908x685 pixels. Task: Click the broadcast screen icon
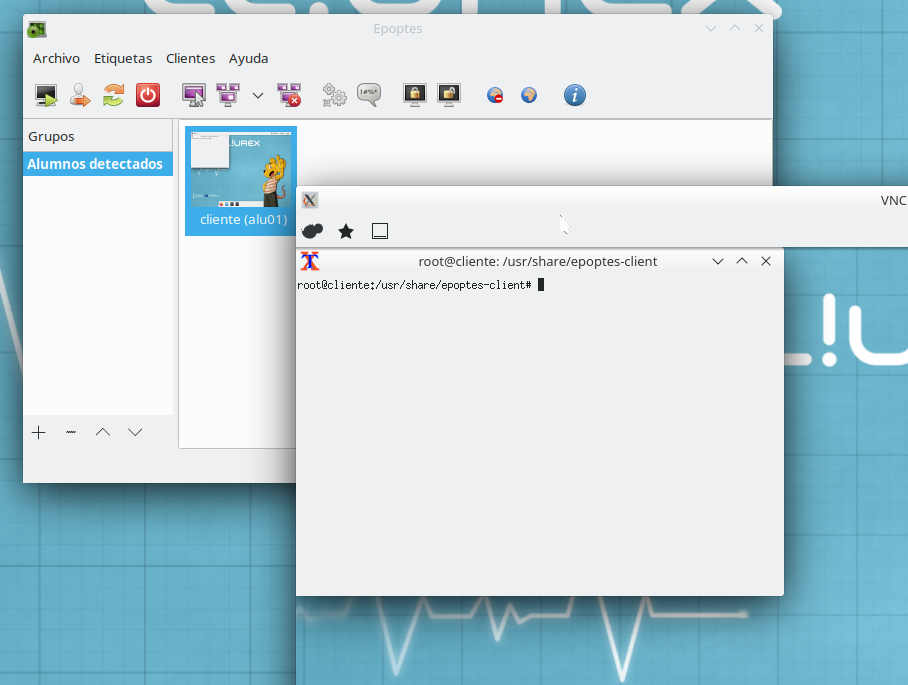(227, 95)
